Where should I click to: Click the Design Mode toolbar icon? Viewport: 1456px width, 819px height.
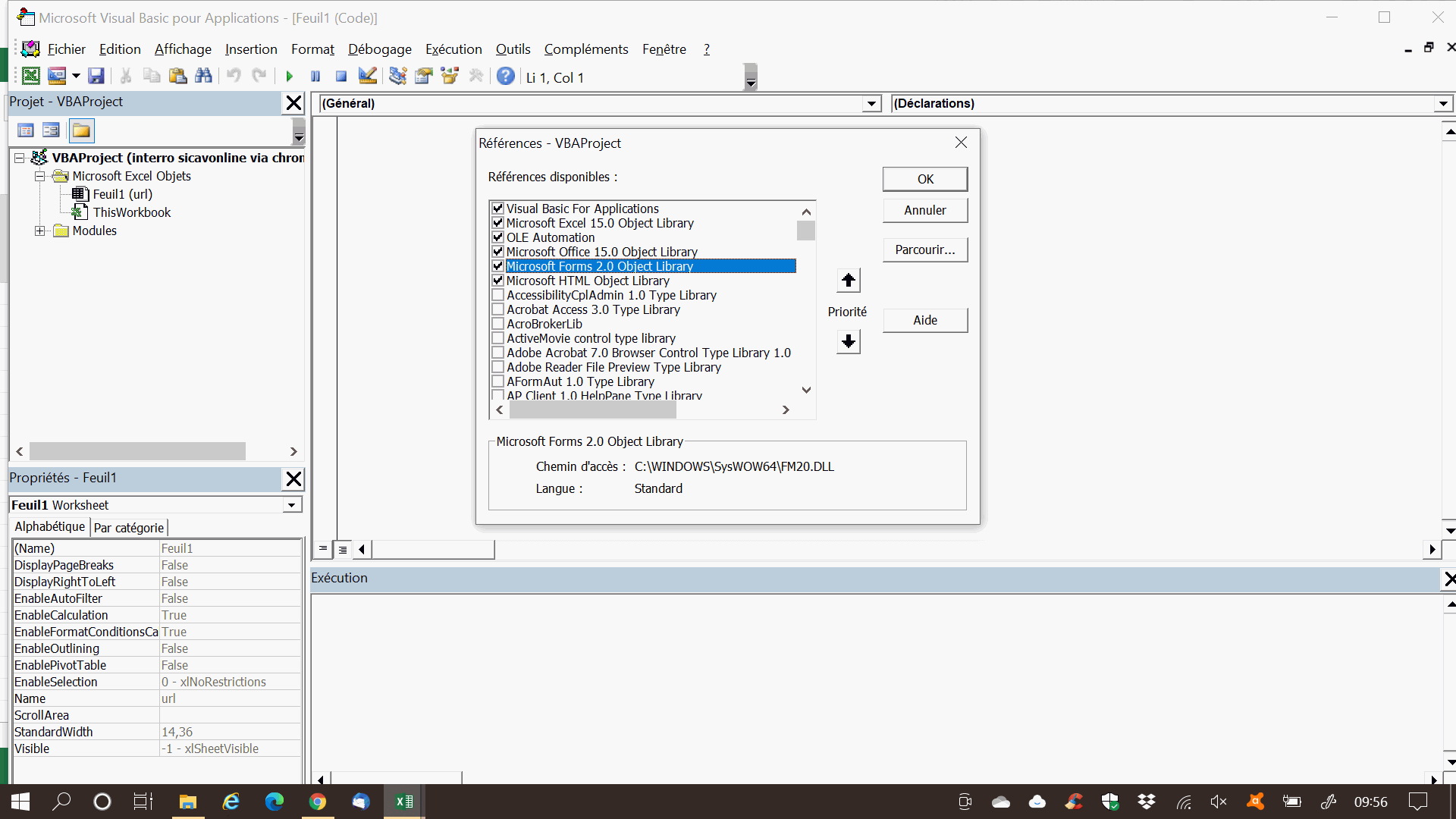click(x=368, y=77)
